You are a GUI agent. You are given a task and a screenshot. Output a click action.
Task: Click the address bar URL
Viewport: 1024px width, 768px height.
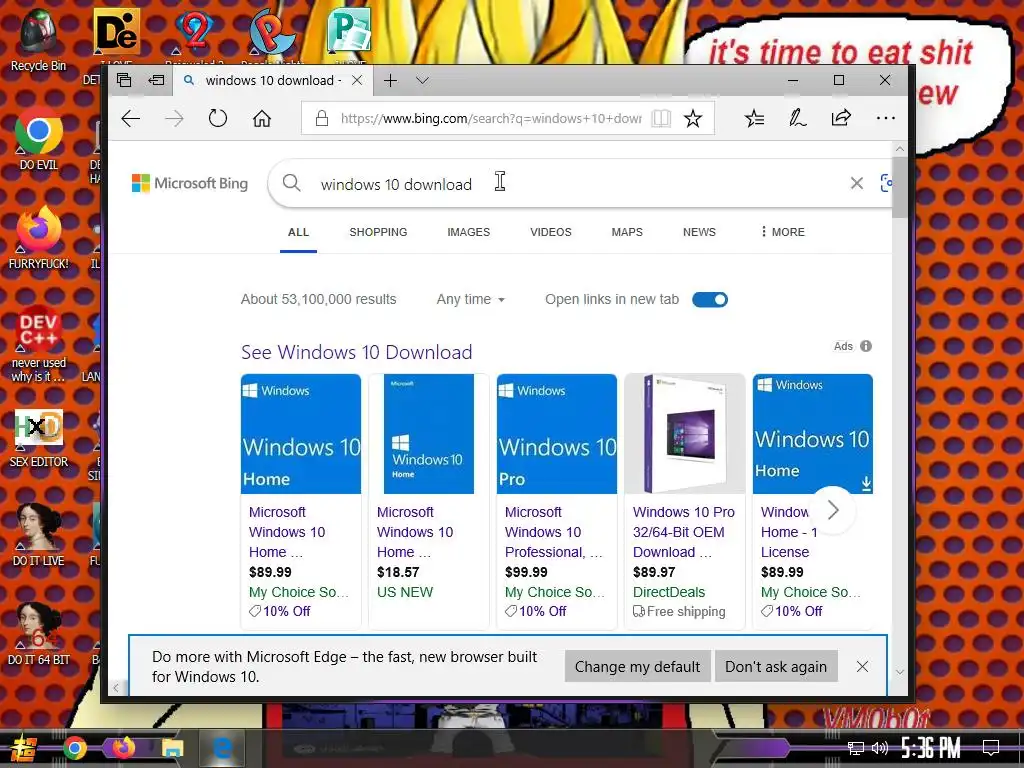(490, 118)
